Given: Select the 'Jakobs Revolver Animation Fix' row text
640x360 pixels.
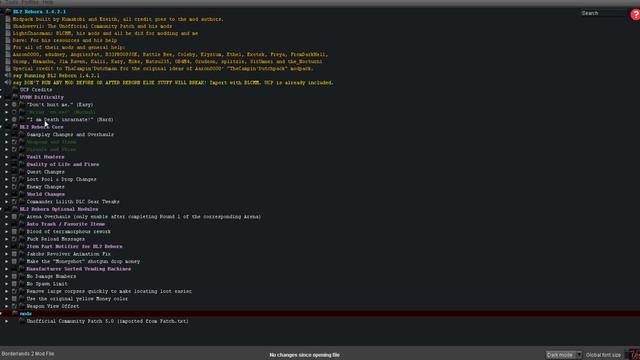Looking at the screenshot, I should [x=69, y=254].
